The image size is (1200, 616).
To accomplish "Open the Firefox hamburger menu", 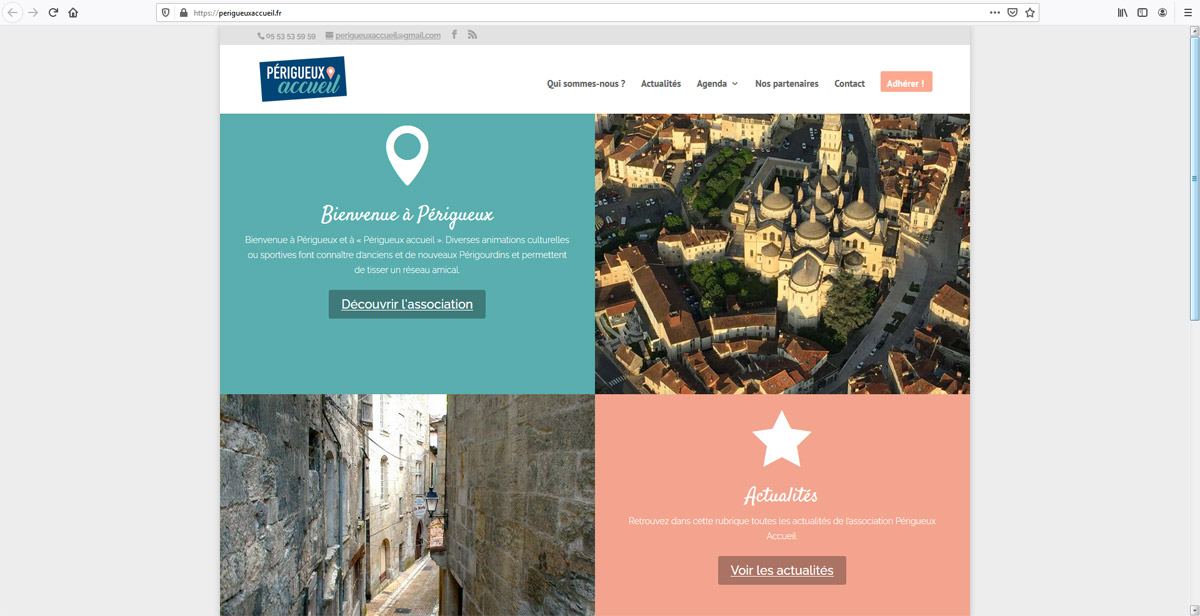I will [x=1188, y=13].
